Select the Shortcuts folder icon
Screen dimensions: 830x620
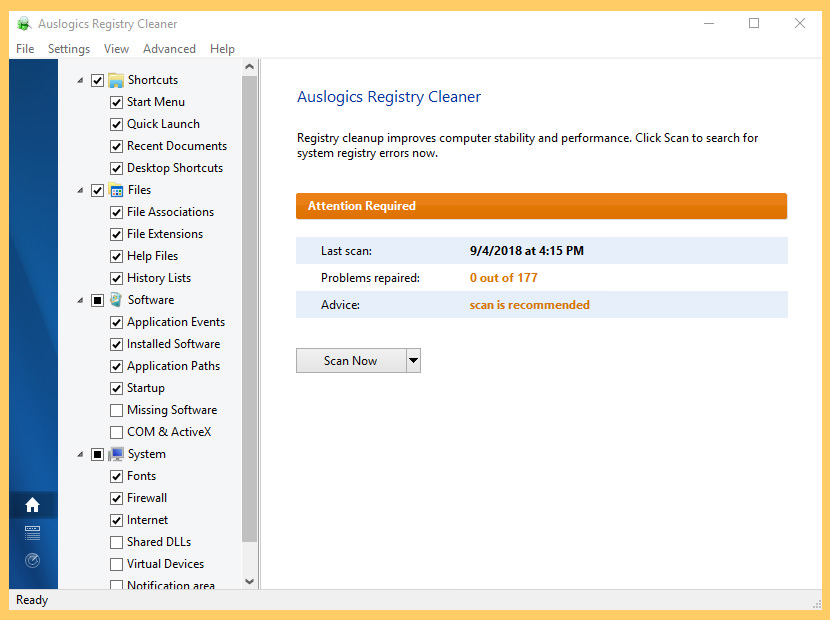[x=116, y=80]
